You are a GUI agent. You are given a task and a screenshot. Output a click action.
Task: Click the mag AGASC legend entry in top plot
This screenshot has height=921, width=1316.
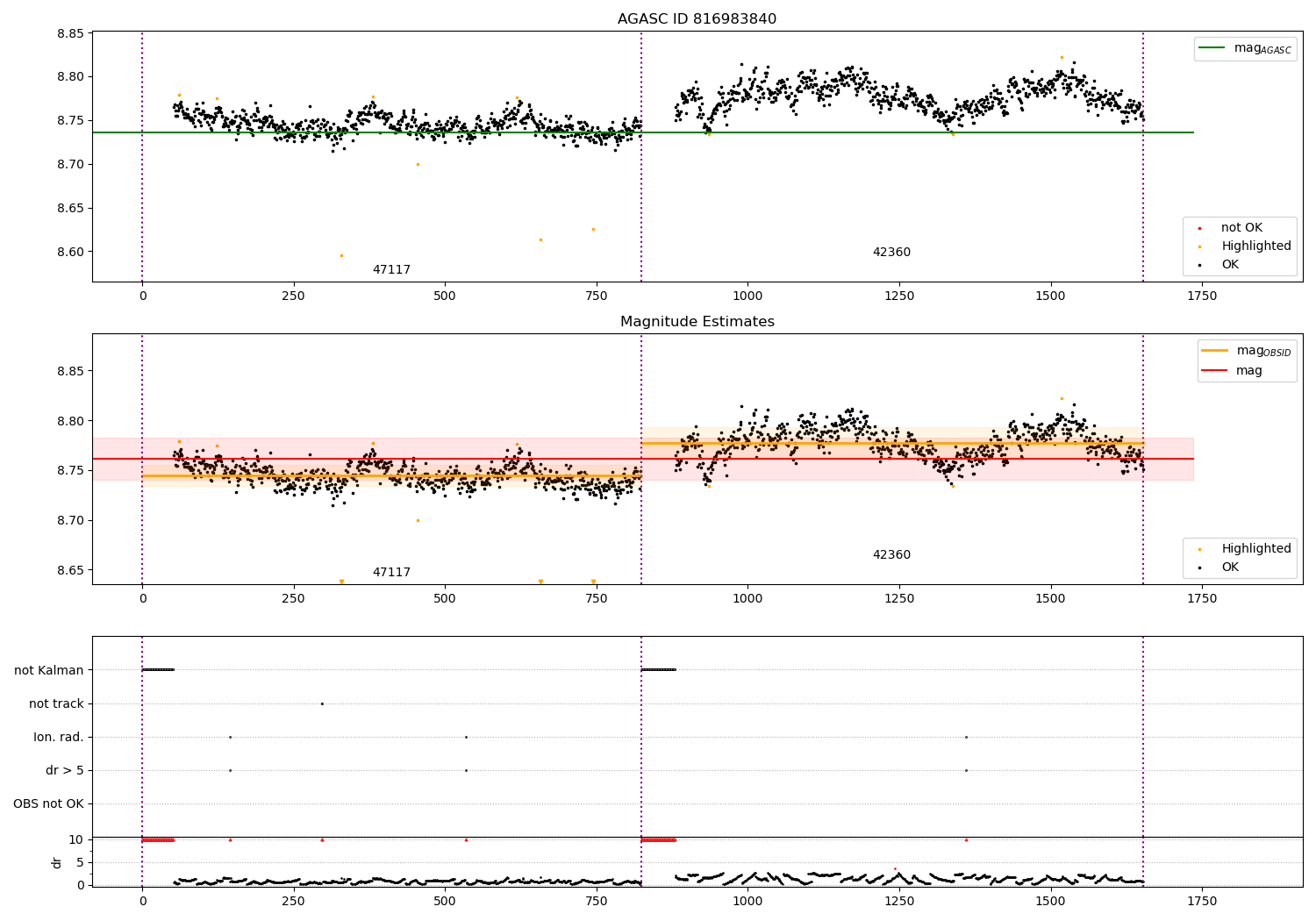[x=1245, y=49]
